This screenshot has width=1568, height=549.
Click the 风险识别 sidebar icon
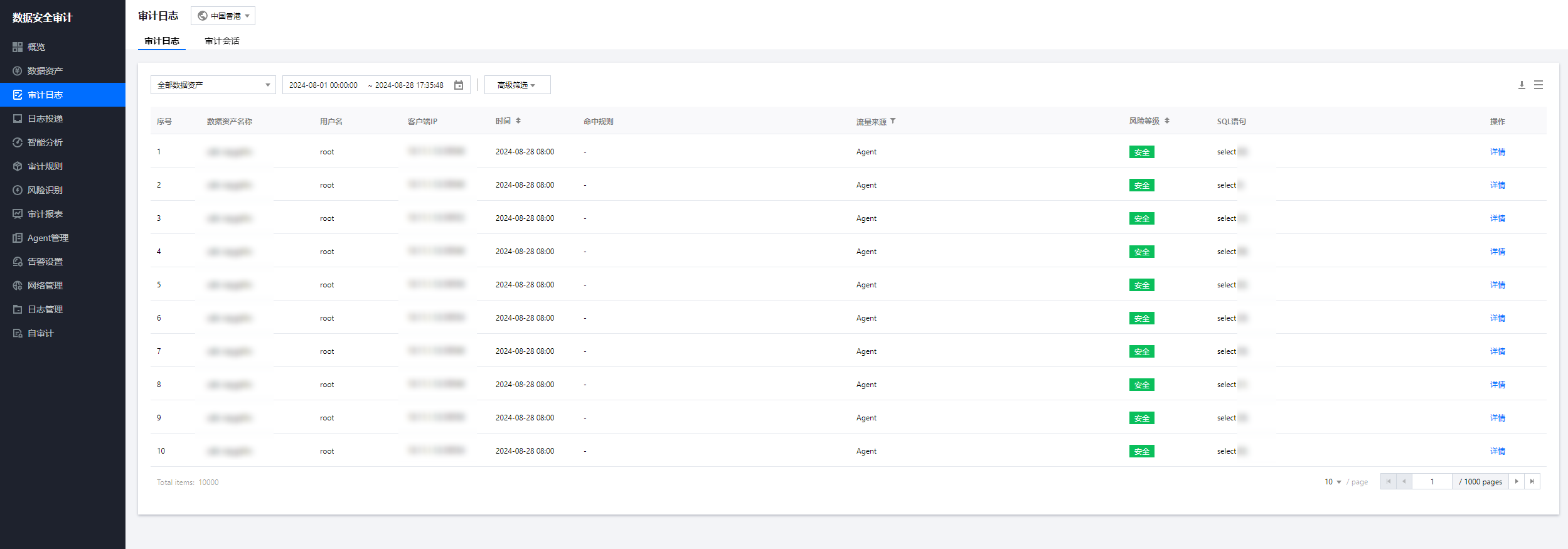tap(18, 190)
